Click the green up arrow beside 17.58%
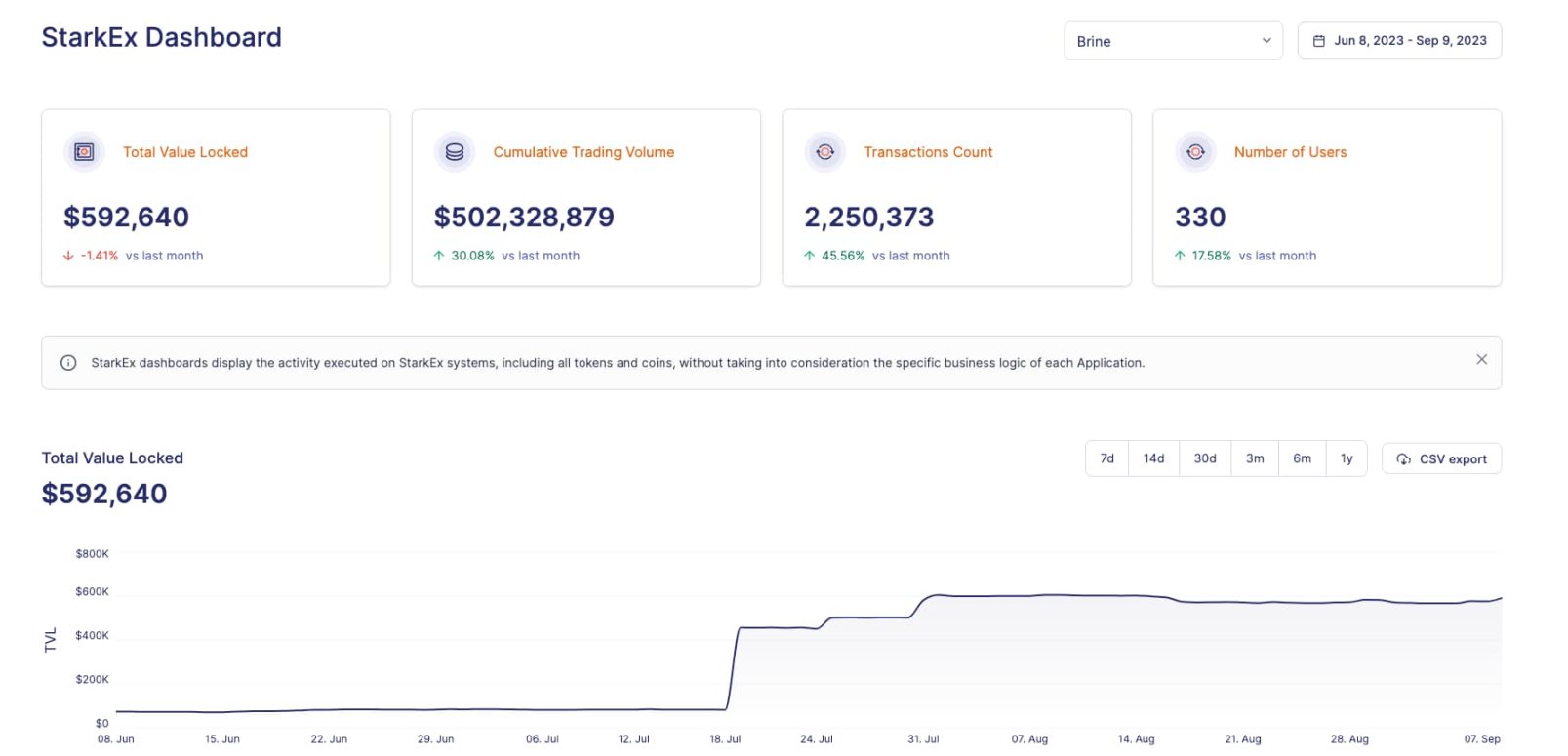The image size is (1568, 756). (x=1180, y=256)
